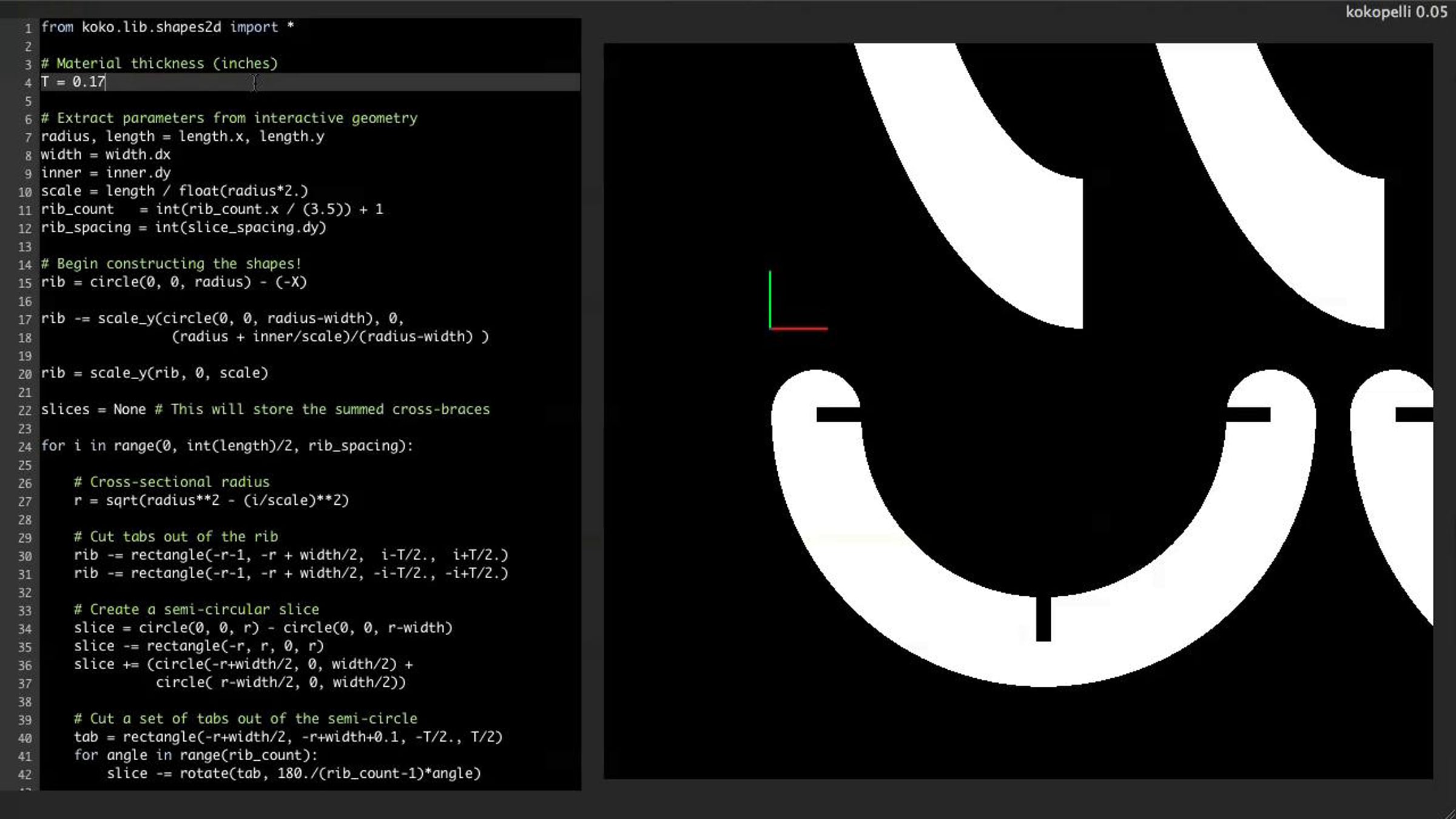This screenshot has height=819, width=1456.
Task: Click the rib rectangle line ending 'i-T/2., i+T/2.)'
Action: tap(291, 555)
